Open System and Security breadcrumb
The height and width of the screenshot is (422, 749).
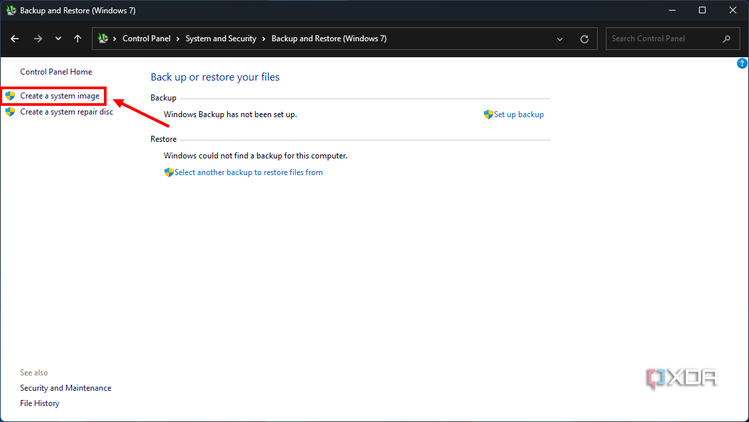click(221, 39)
